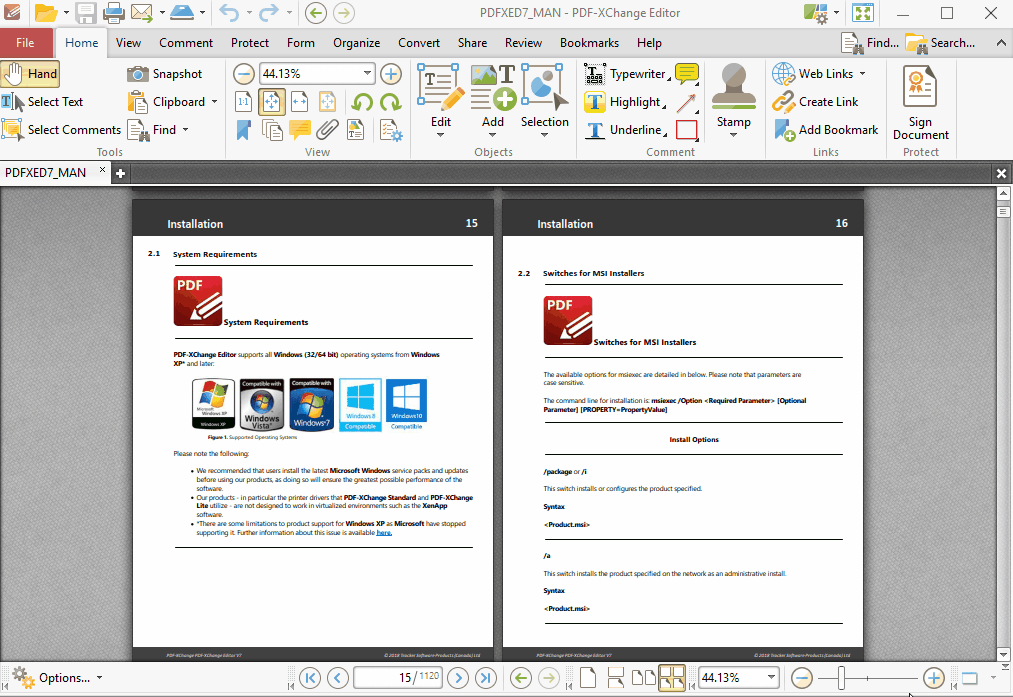Screen dimensions: 1013x697
Task: Enable two pages continuous layout
Action: pos(672,678)
